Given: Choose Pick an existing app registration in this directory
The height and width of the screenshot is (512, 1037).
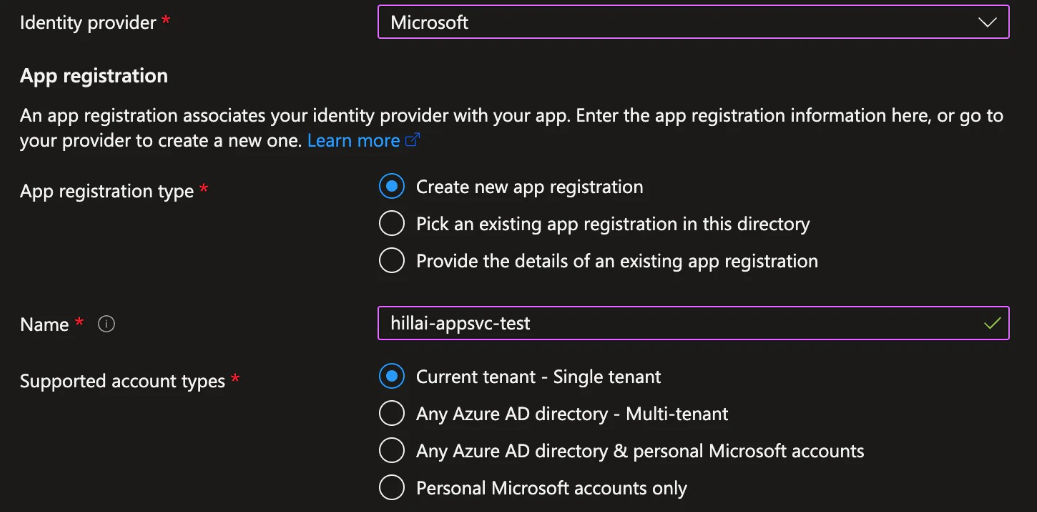Looking at the screenshot, I should [x=392, y=224].
